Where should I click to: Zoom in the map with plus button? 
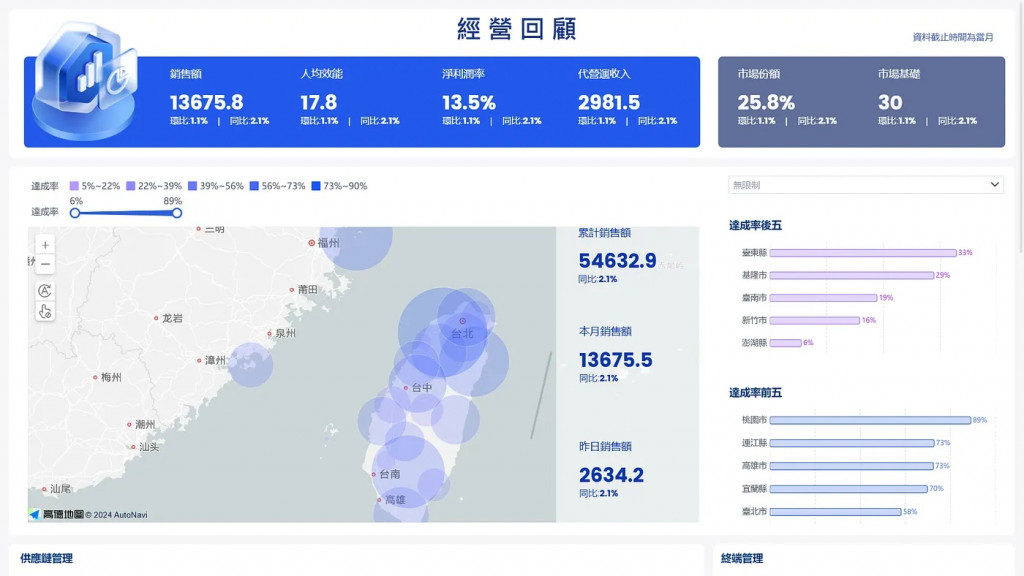[45, 245]
